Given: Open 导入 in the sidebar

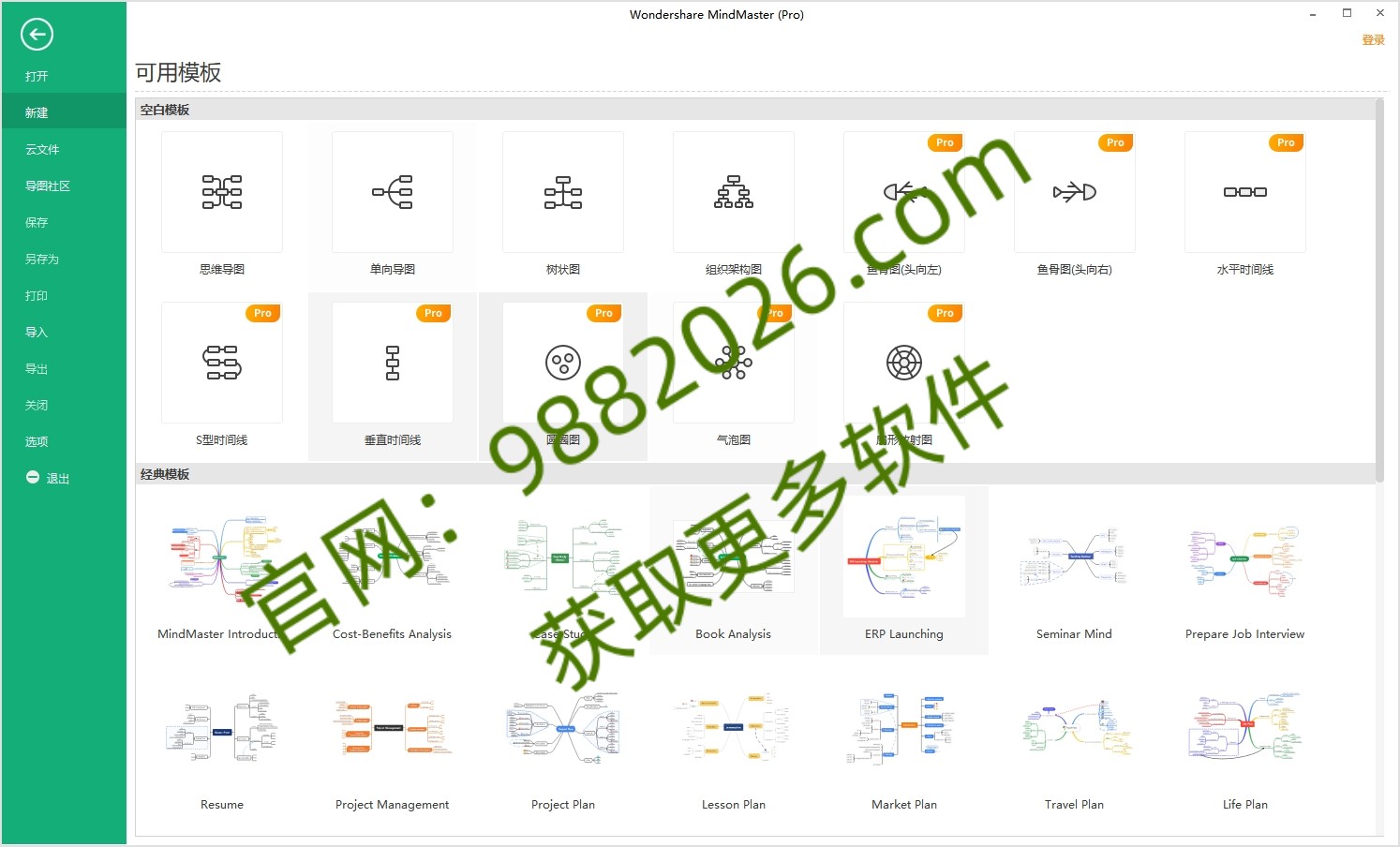Looking at the screenshot, I should click(x=37, y=332).
